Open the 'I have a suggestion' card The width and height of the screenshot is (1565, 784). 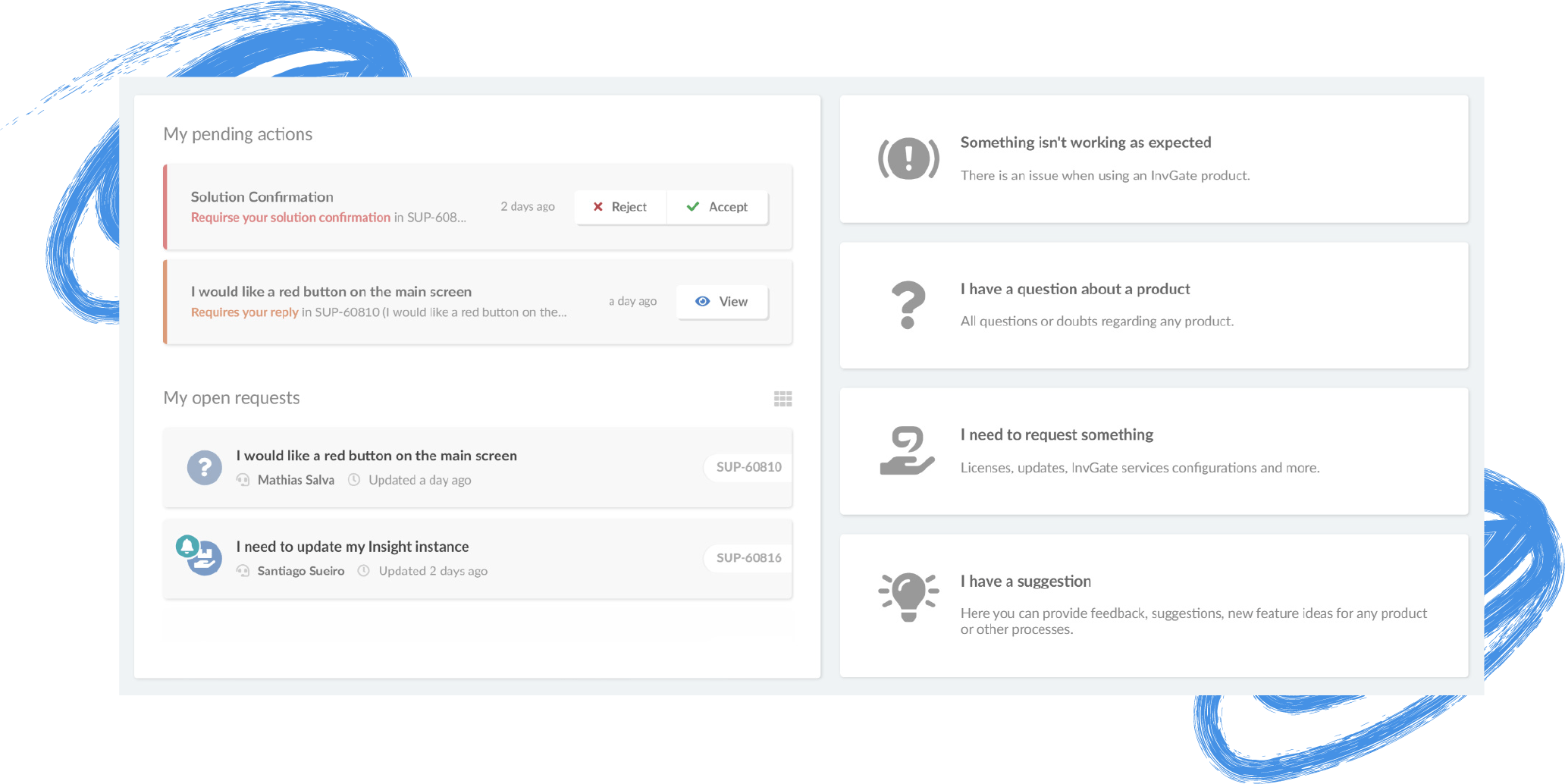(1154, 604)
